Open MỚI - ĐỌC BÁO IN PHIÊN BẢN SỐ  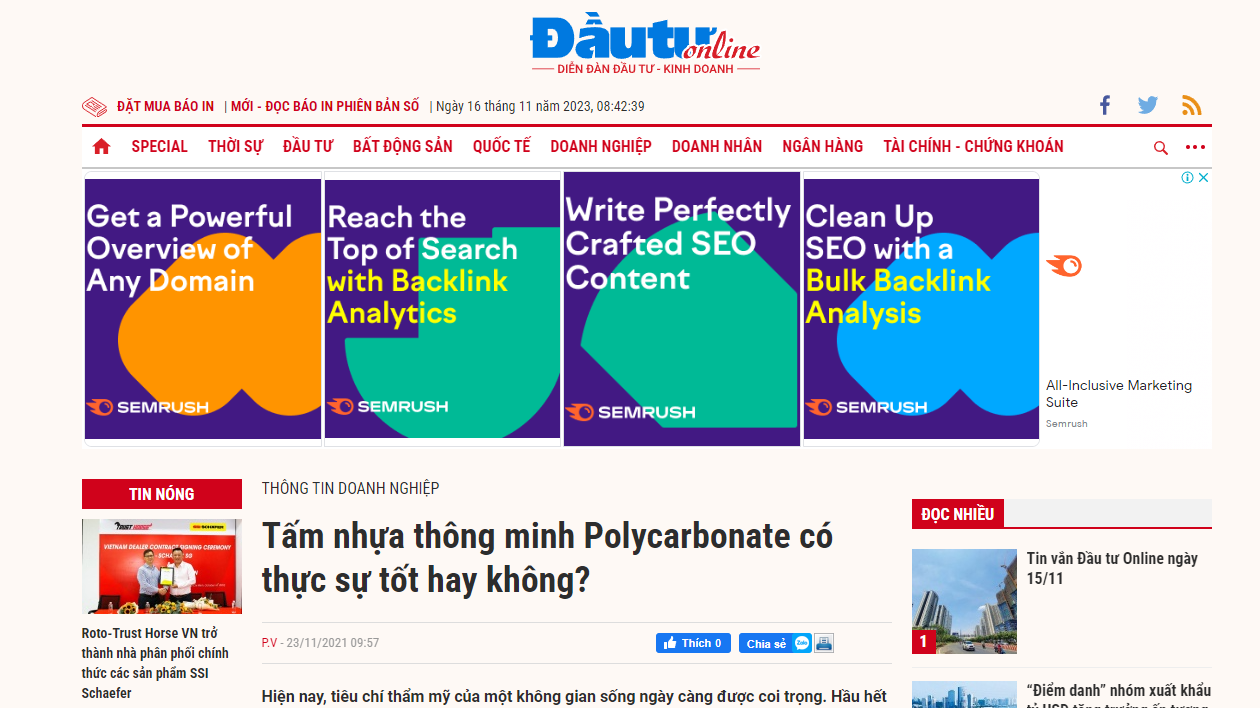(325, 106)
